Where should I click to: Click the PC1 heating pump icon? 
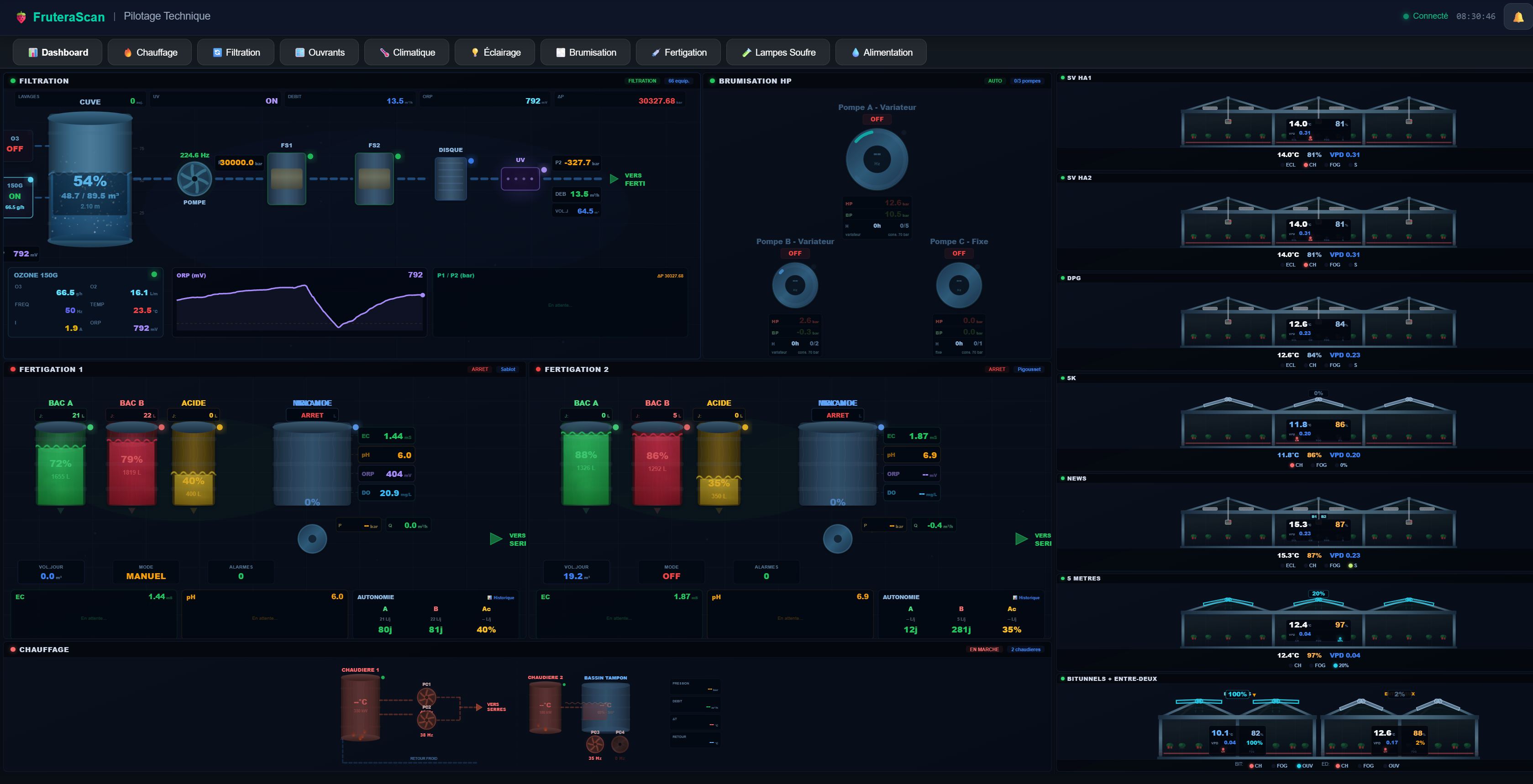click(x=426, y=697)
